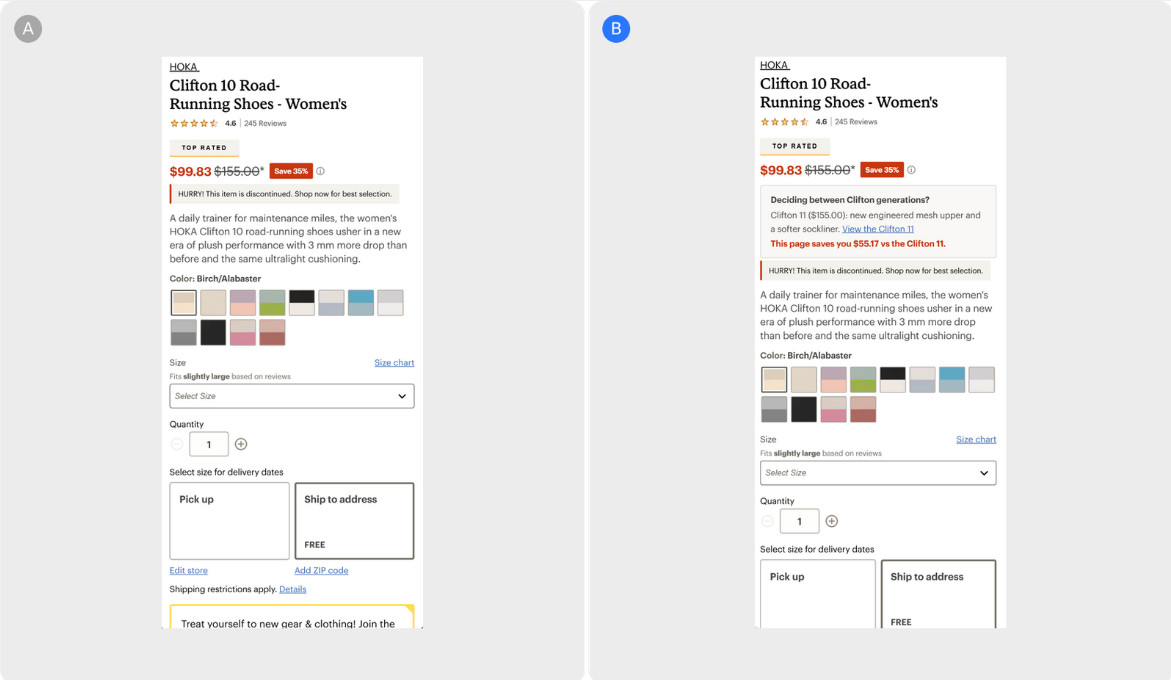Open the Size chart link in panel A
This screenshot has width=1171, height=680.
coord(394,363)
